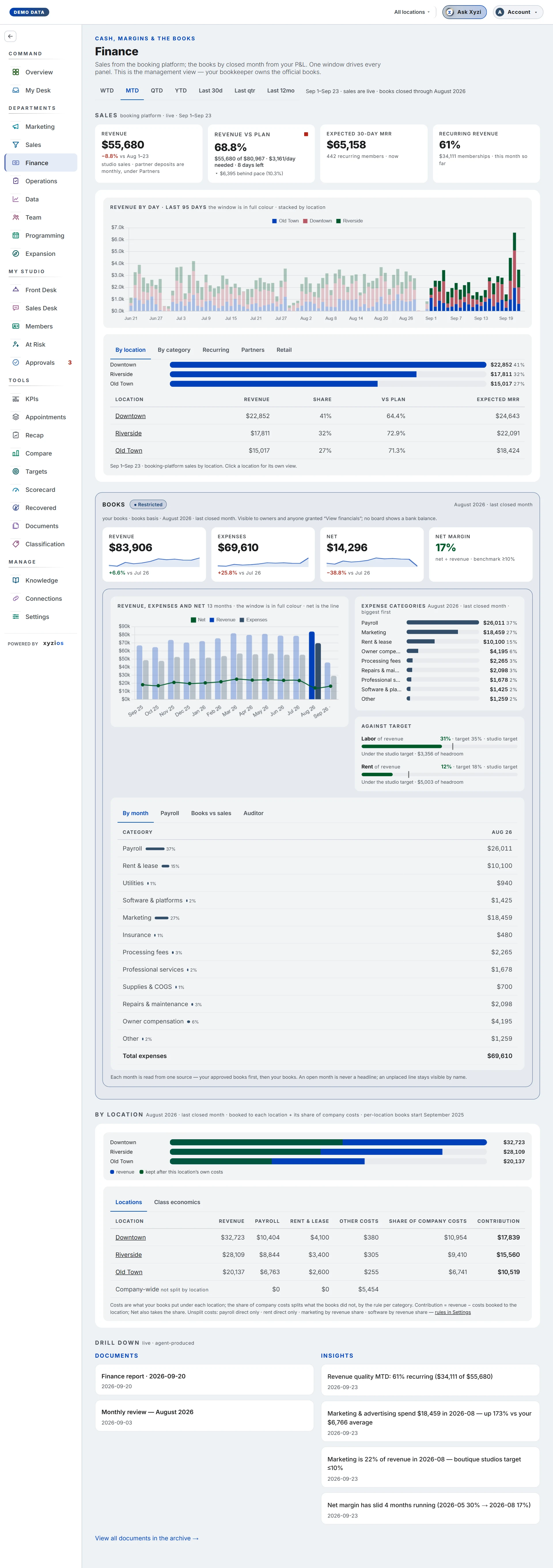Toggle Downtown legend swatch in revenue chart
This screenshot has width=553, height=1568.
point(305,221)
